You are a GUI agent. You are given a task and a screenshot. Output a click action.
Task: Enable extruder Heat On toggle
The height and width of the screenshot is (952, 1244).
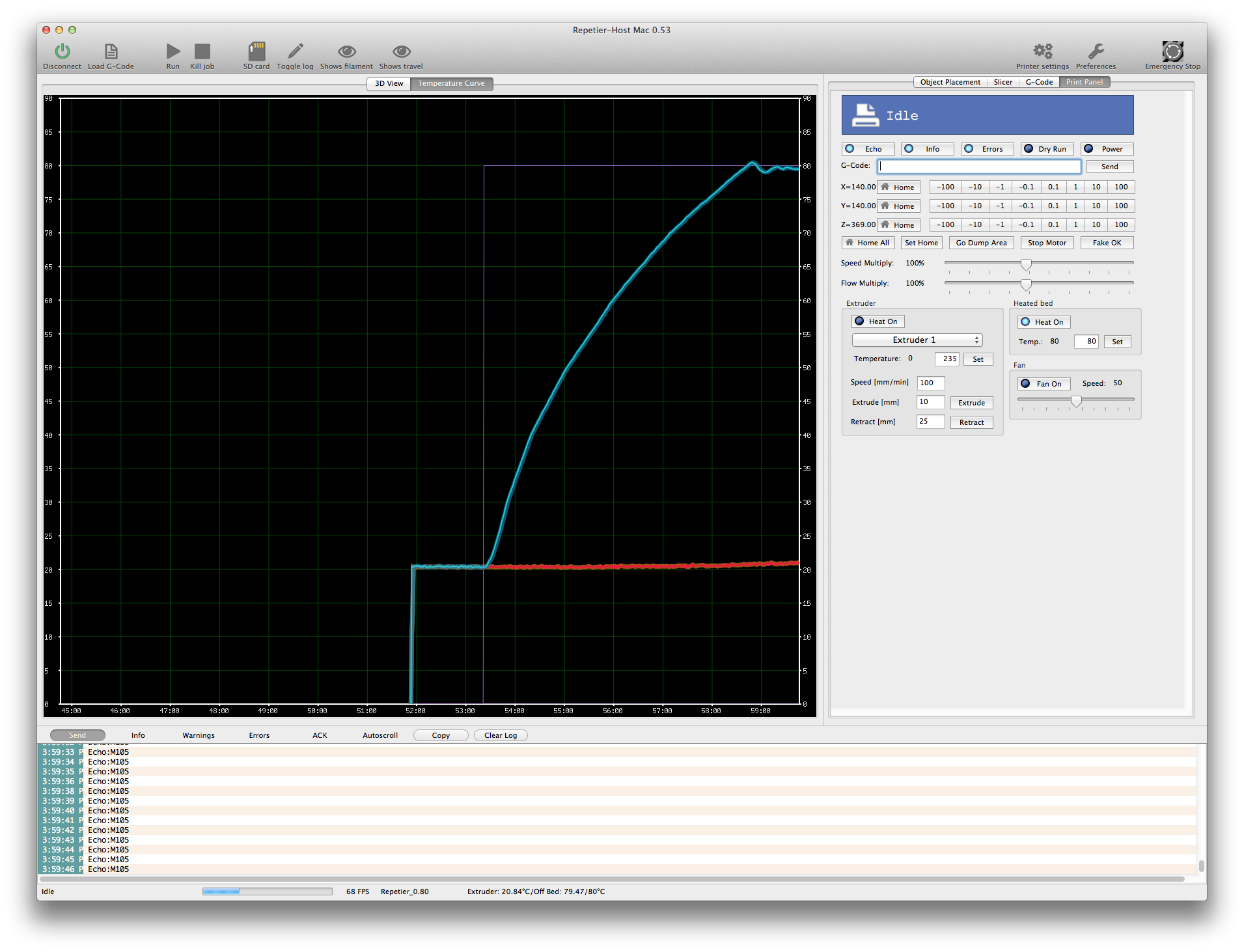pos(878,321)
